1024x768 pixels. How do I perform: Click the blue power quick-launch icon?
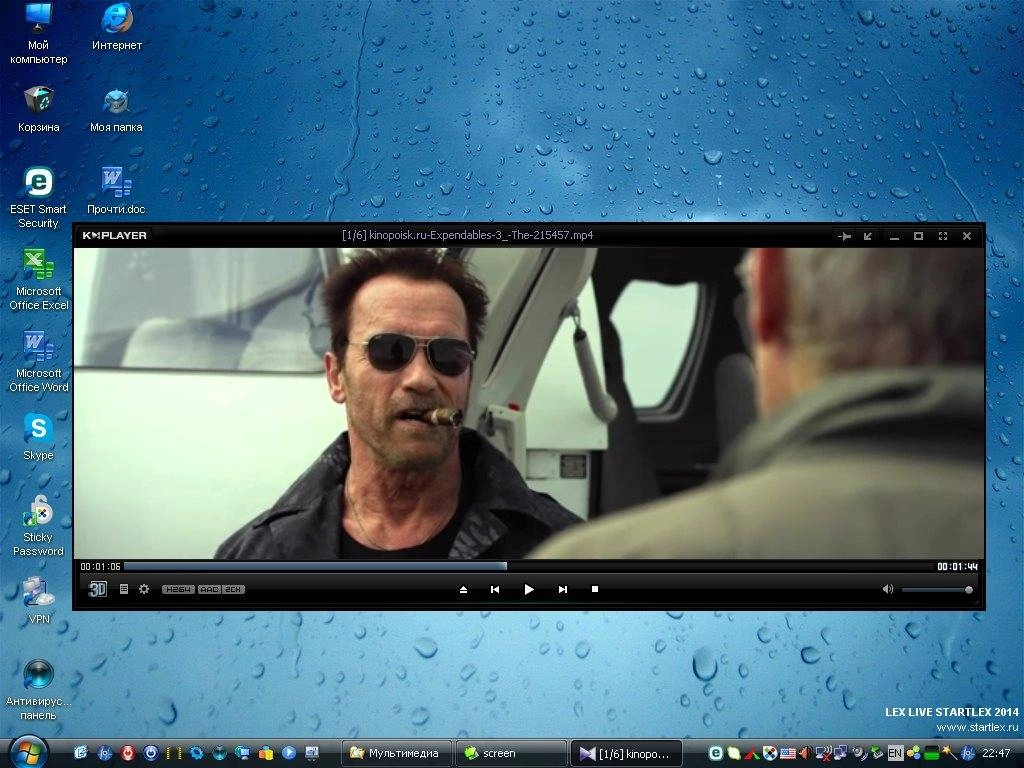point(150,753)
